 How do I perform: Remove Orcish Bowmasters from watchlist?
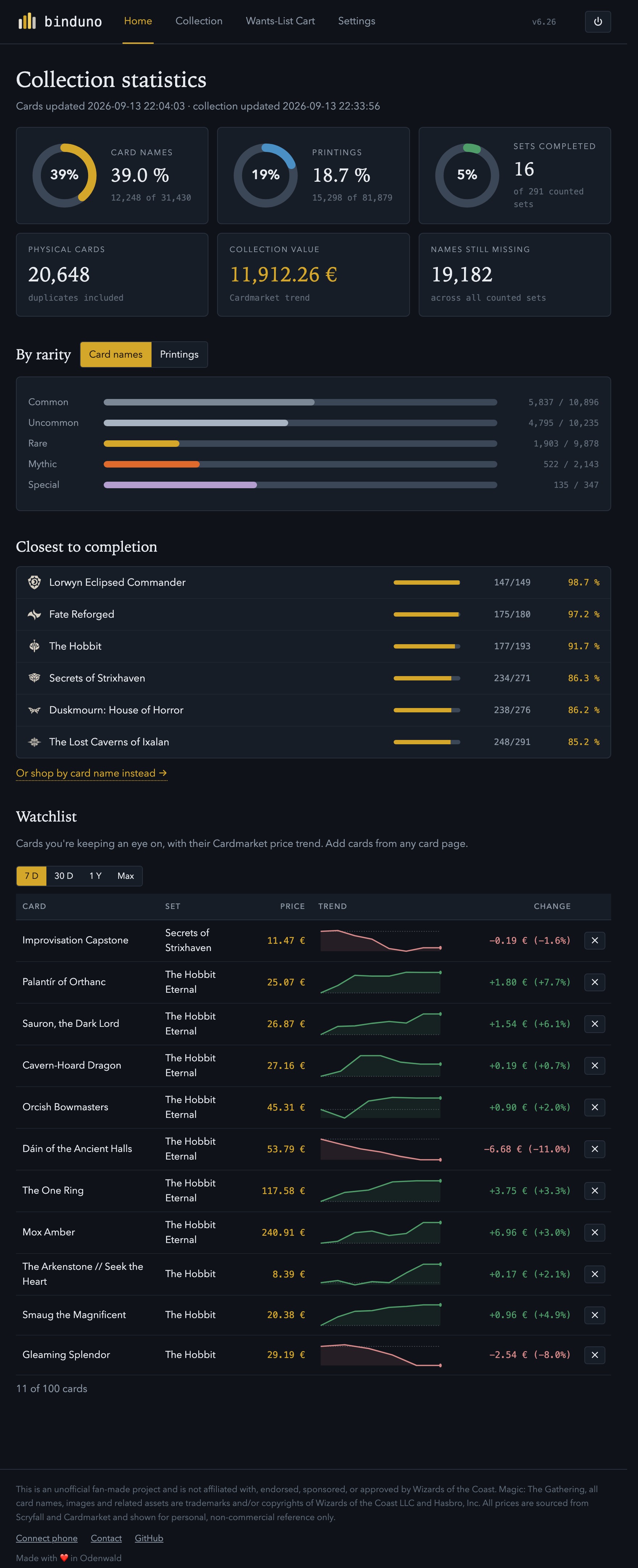pyautogui.click(x=595, y=1107)
